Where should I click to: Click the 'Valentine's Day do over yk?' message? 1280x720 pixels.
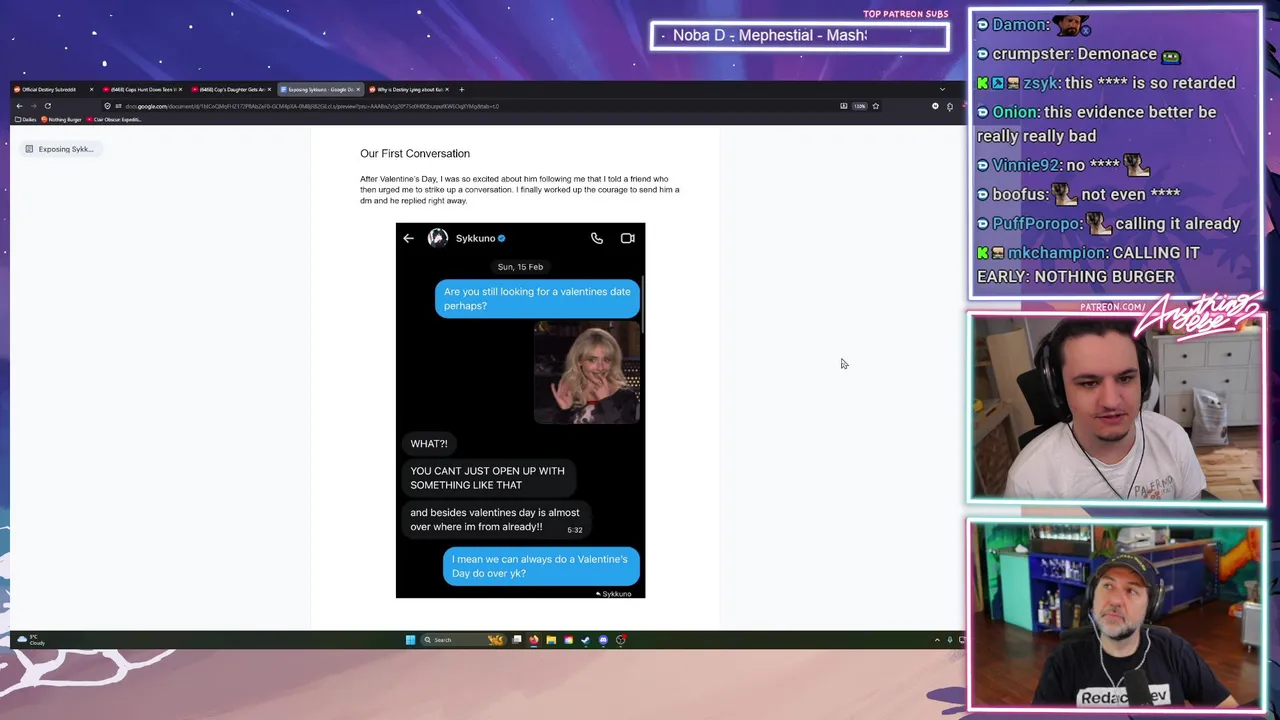[540, 566]
